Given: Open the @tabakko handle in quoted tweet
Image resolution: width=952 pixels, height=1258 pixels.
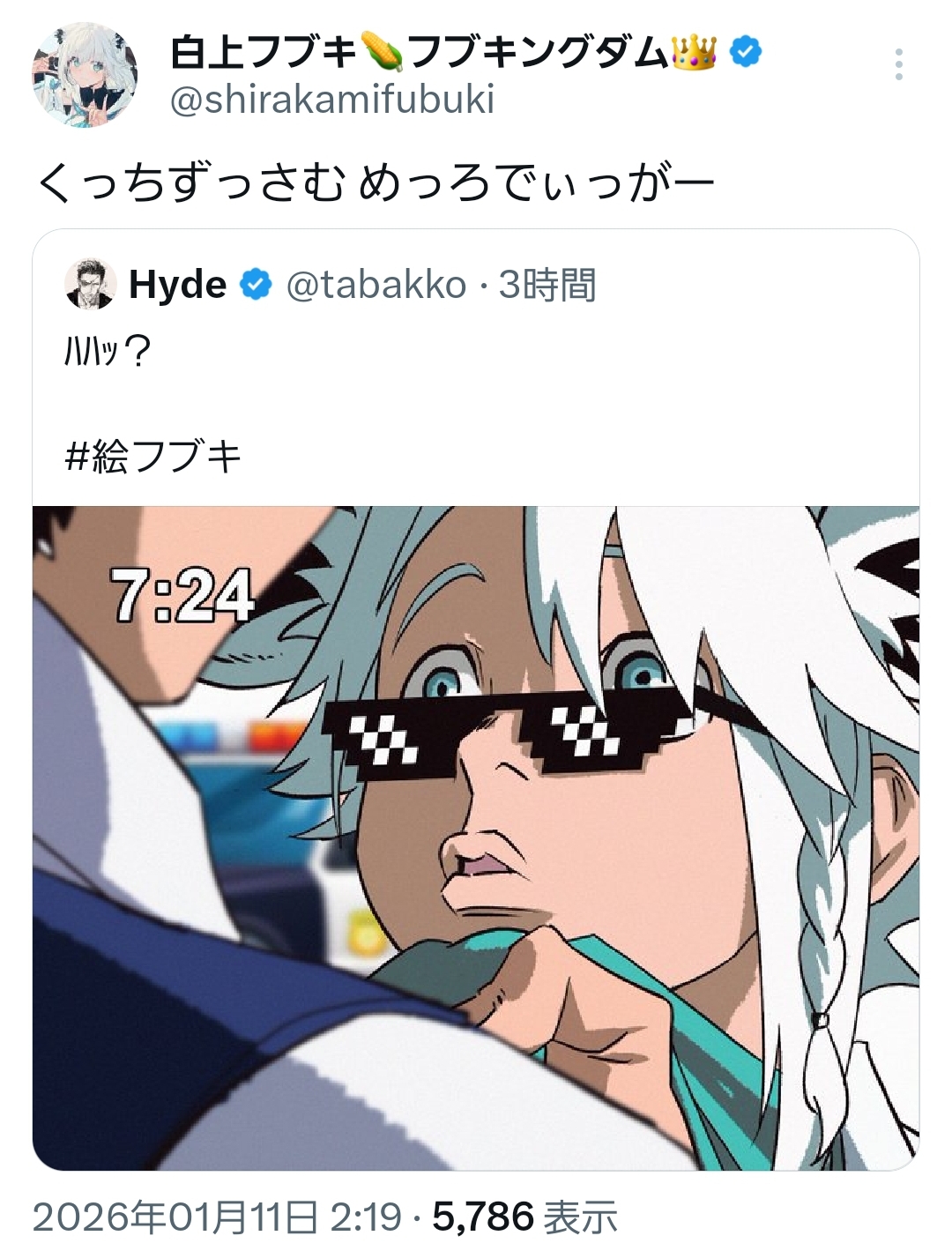Looking at the screenshot, I should tap(376, 285).
